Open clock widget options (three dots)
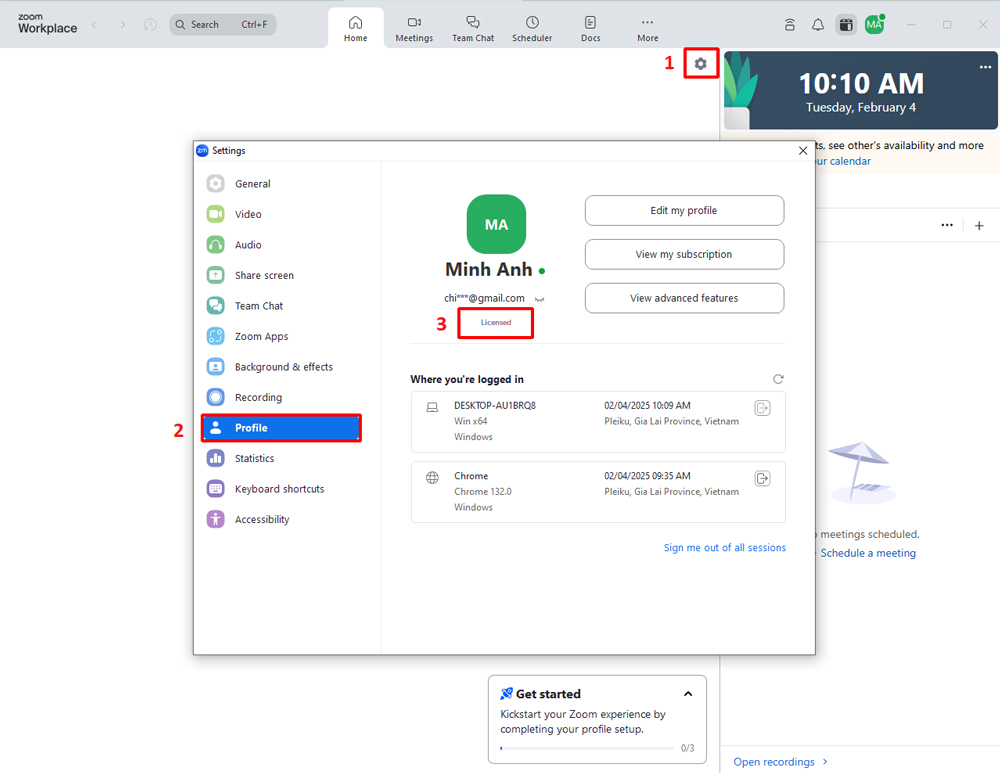 click(x=985, y=67)
